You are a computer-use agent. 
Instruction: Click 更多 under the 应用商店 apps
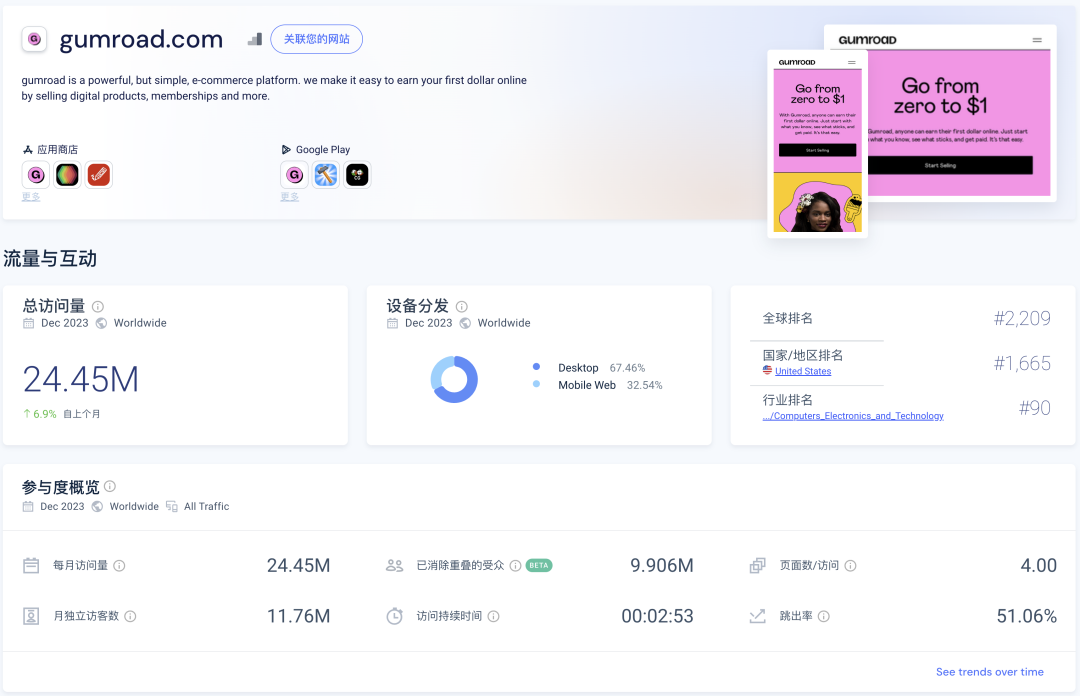click(31, 197)
